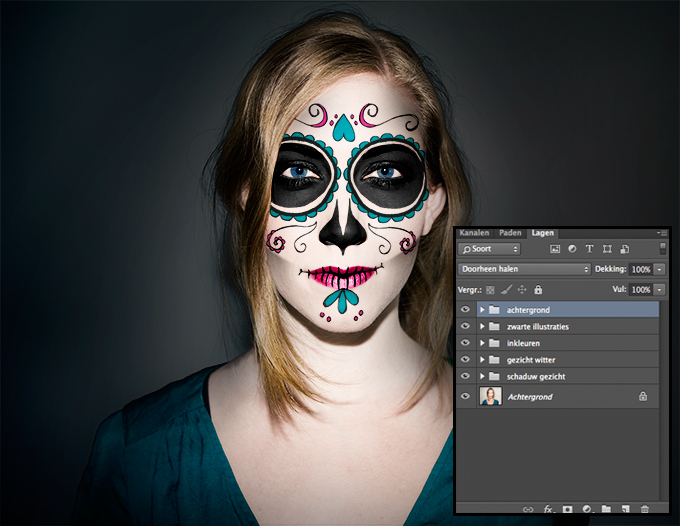Expand the schaduw gezicht group

(x=482, y=376)
